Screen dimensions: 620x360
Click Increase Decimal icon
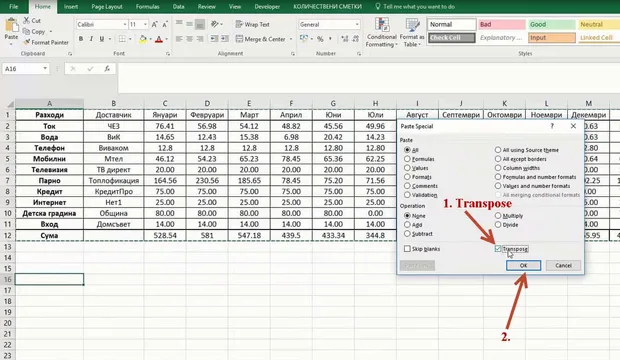tap(344, 39)
